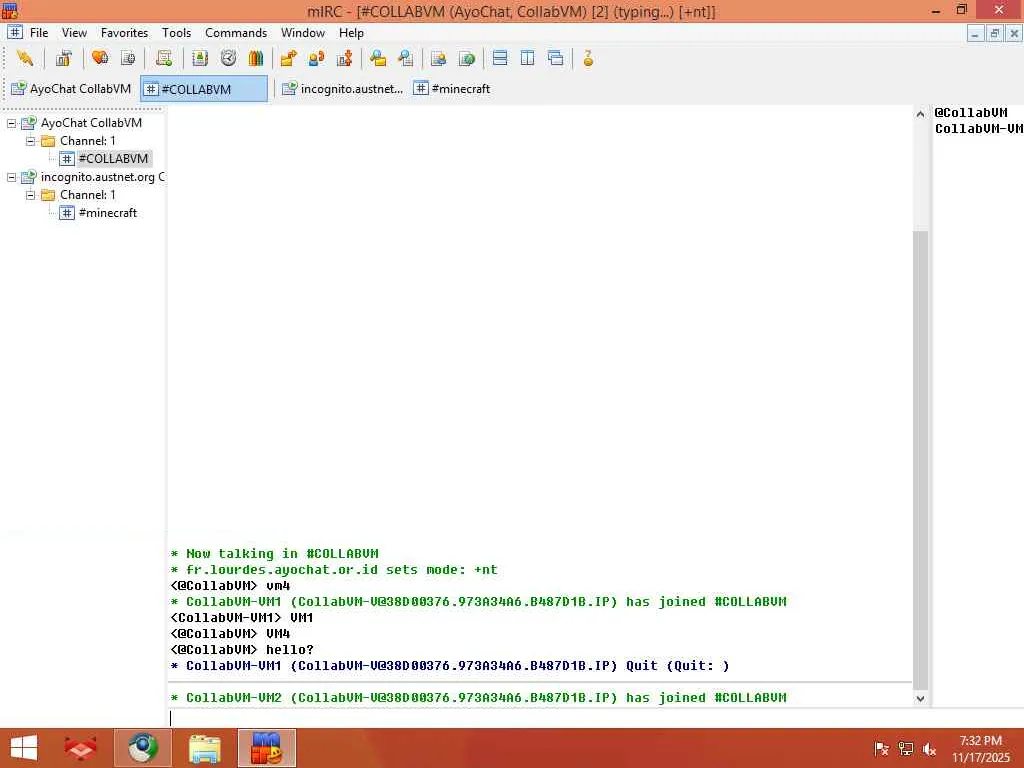
Task: Click the About mIRC figure icon
Action: [x=588, y=59]
